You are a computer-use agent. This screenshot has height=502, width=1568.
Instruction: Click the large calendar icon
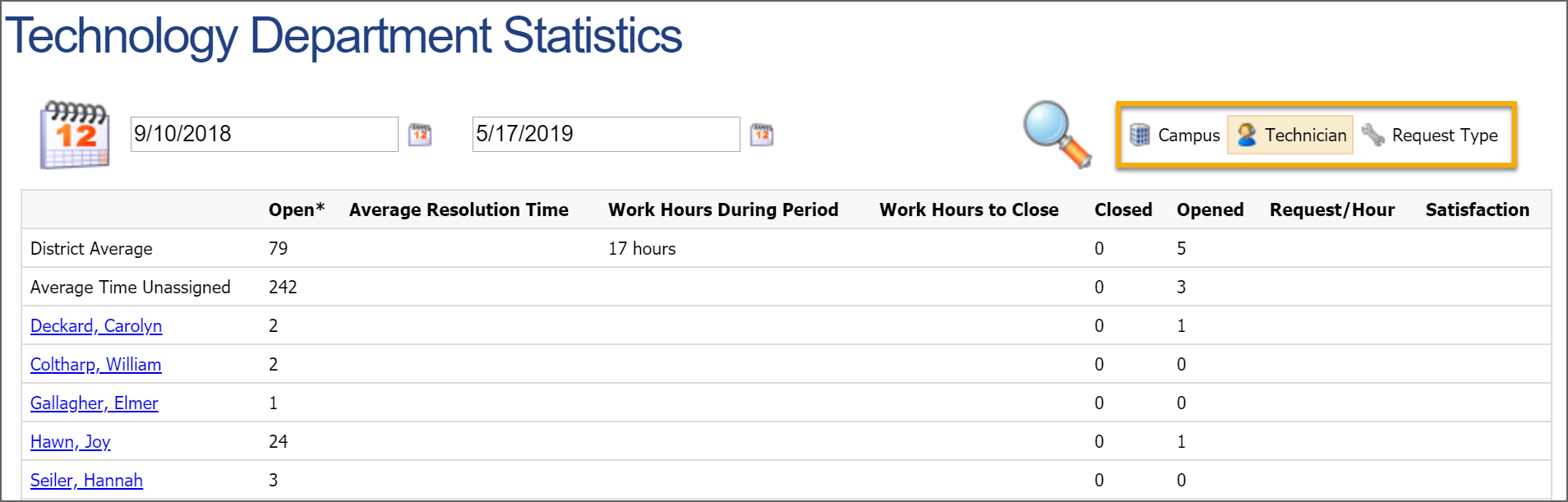coord(75,135)
